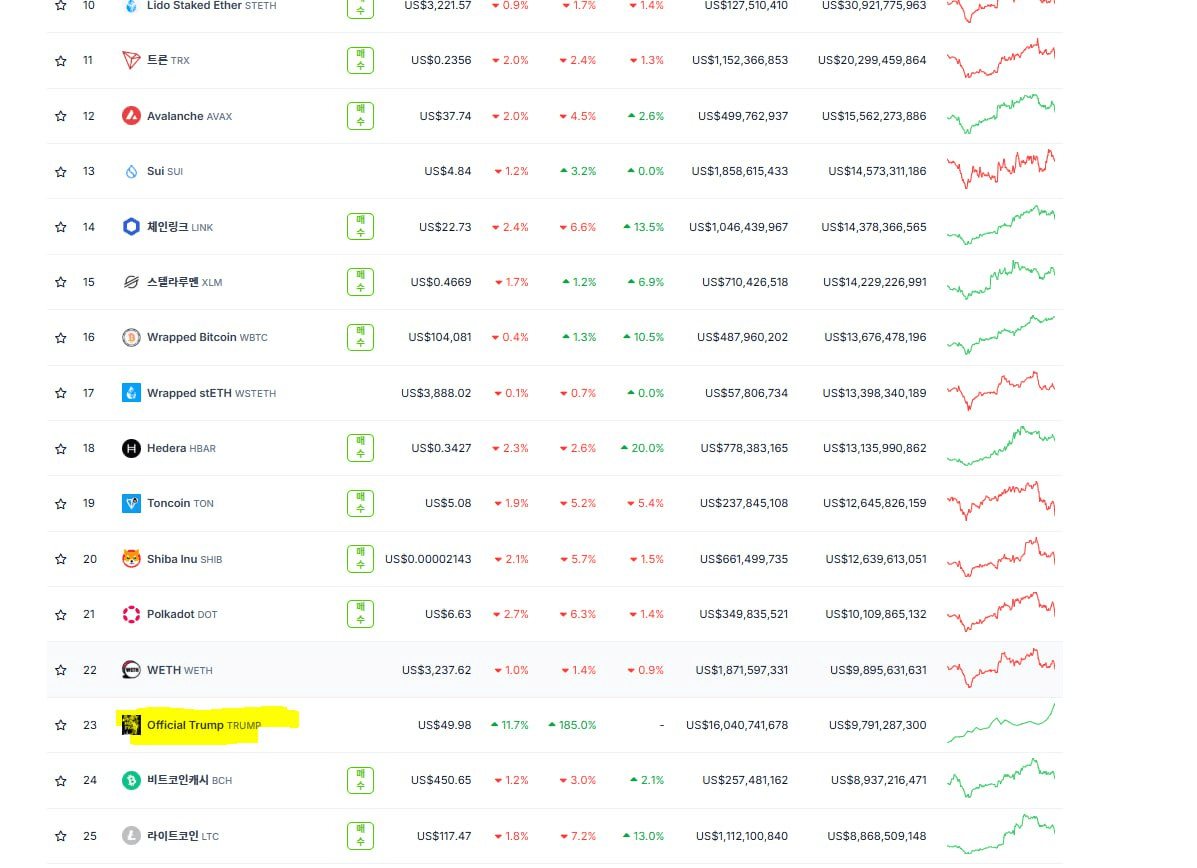Open the Official Trump TRUMP link
The width and height of the screenshot is (1197, 868).
coord(204,725)
